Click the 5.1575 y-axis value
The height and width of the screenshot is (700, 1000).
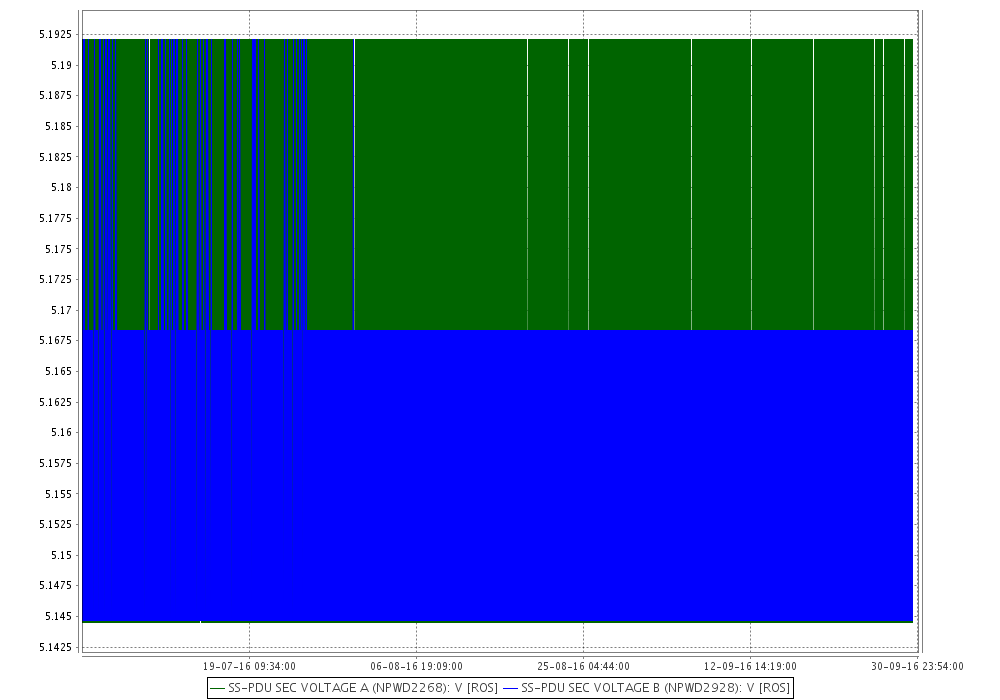coord(55,463)
